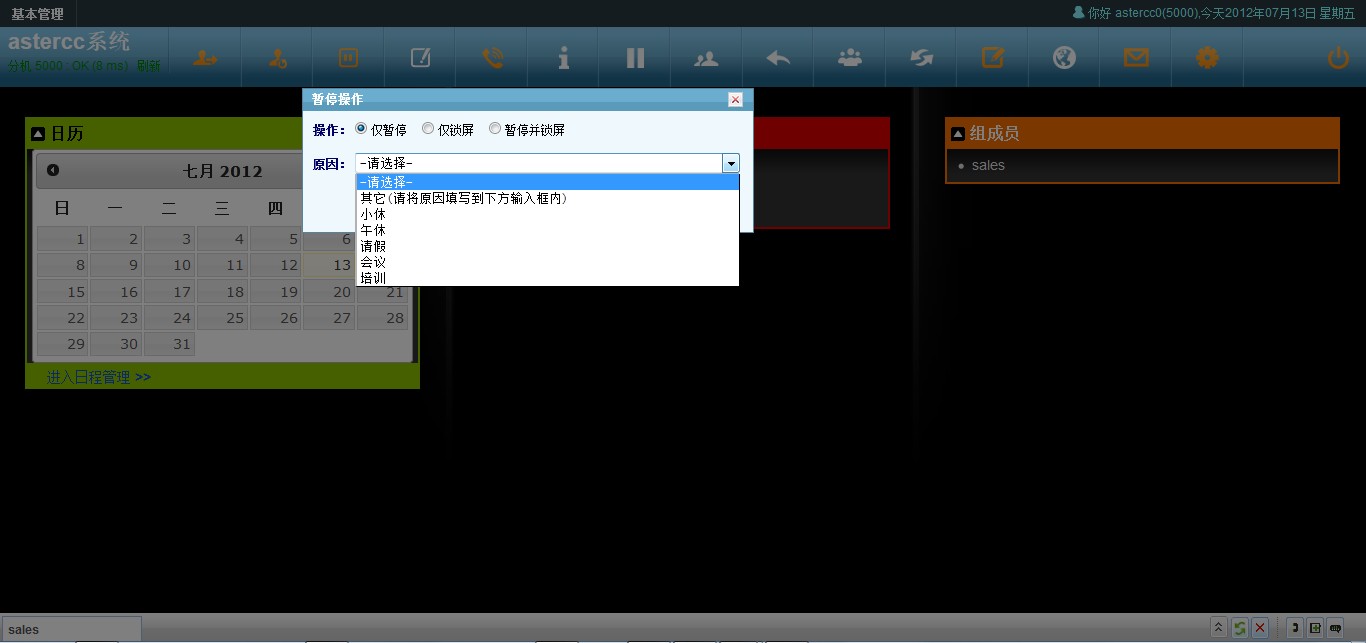Viewport: 1366px width, 643px height.
Task: Click the pause bars toolbar icon
Action: coord(635,58)
